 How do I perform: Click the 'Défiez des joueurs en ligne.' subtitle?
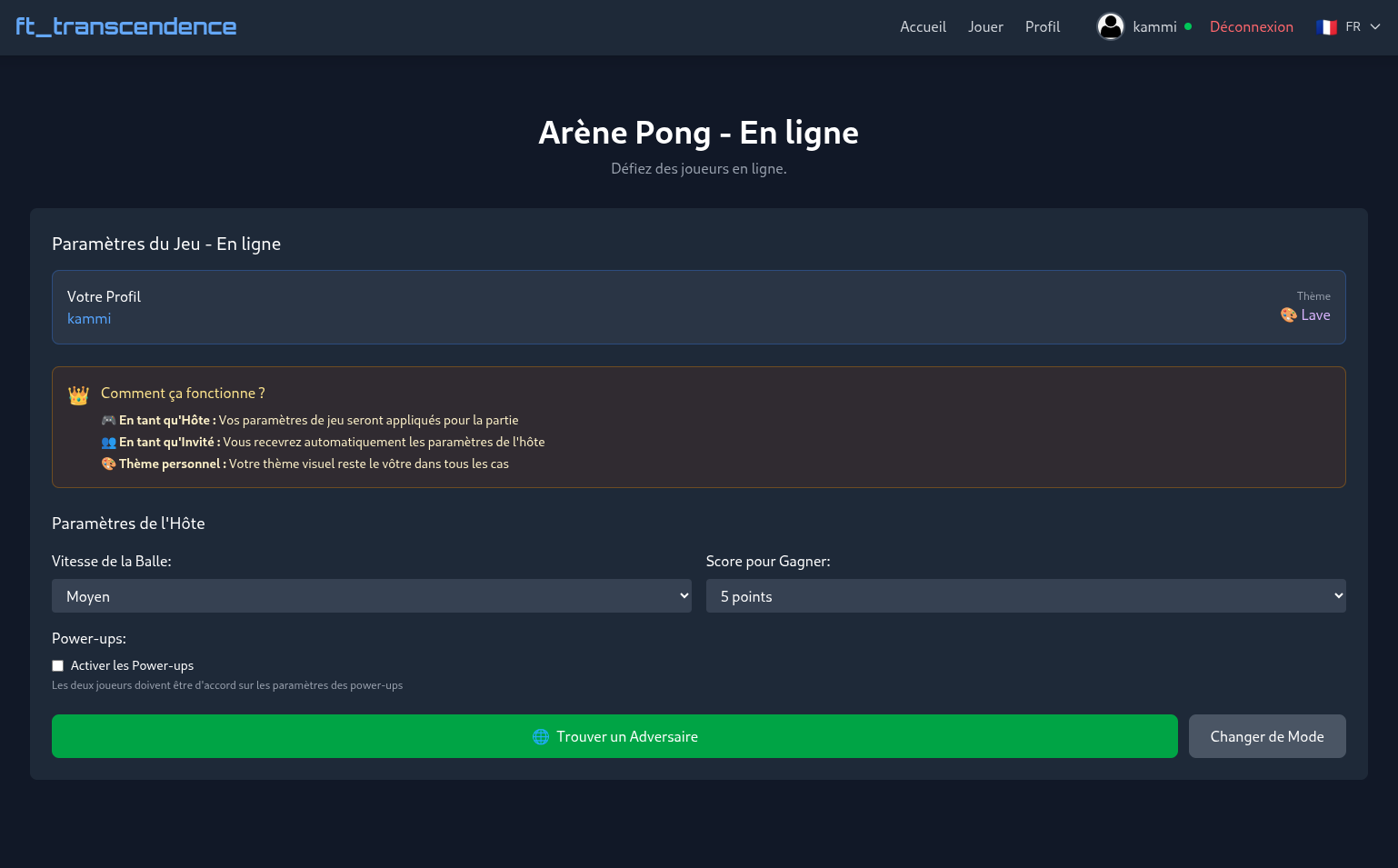tap(699, 169)
